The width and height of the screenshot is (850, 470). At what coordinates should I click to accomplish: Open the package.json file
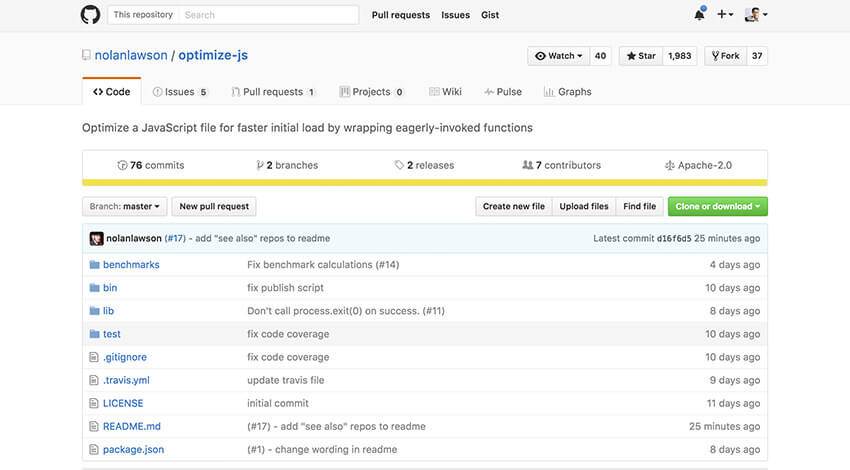click(x=133, y=449)
